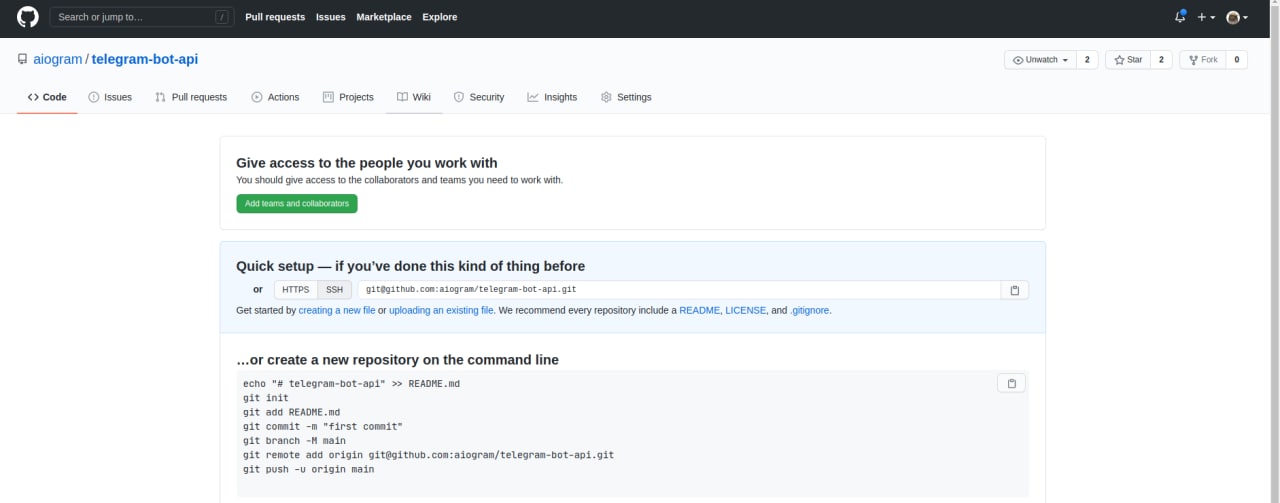The image size is (1280, 503).
Task: Open the user avatar menu
Action: click(x=1237, y=17)
